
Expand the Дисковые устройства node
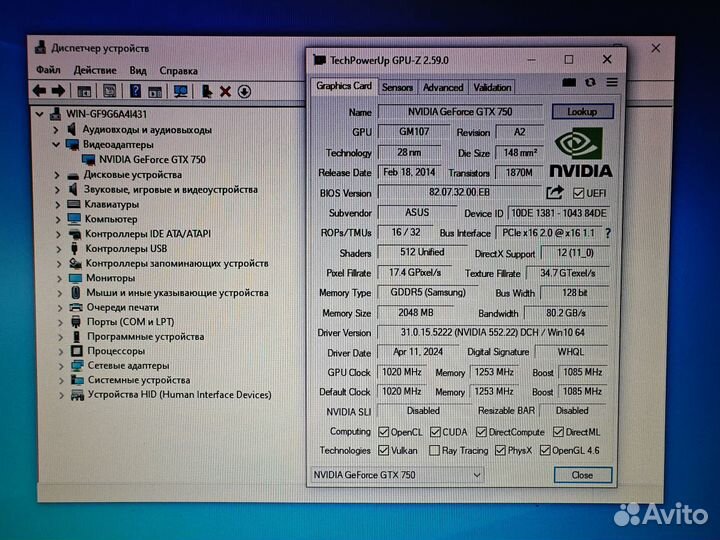pos(57,175)
